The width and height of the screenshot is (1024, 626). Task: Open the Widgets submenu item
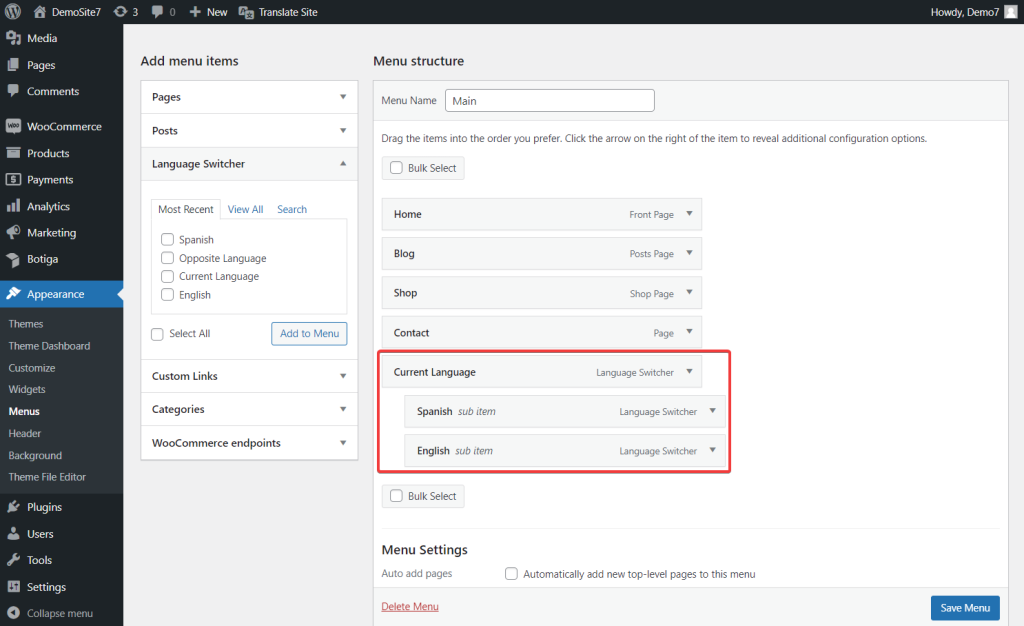click(27, 389)
